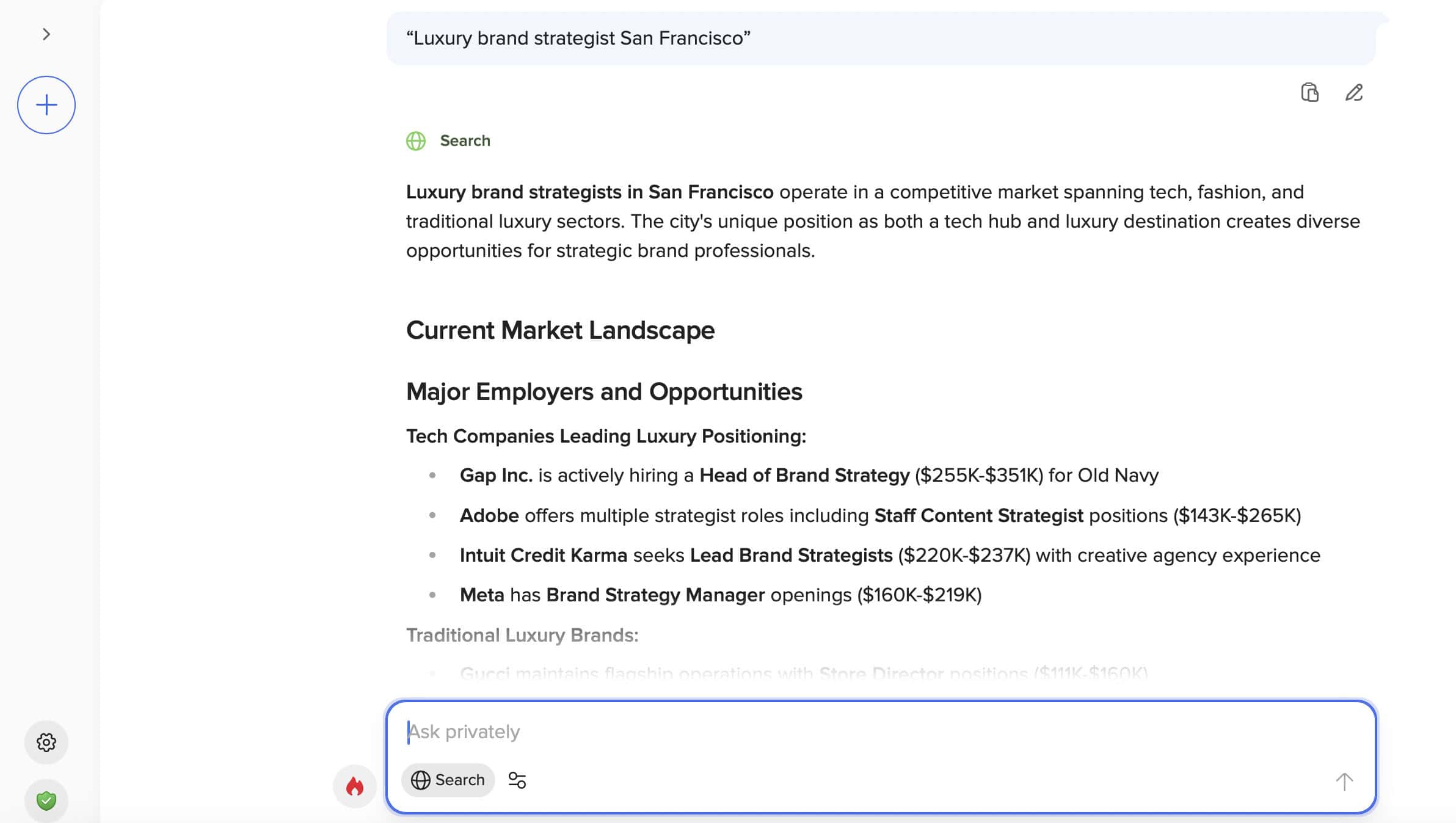Click the green globe Search icon above answer
1456x823 pixels.
pos(416,141)
